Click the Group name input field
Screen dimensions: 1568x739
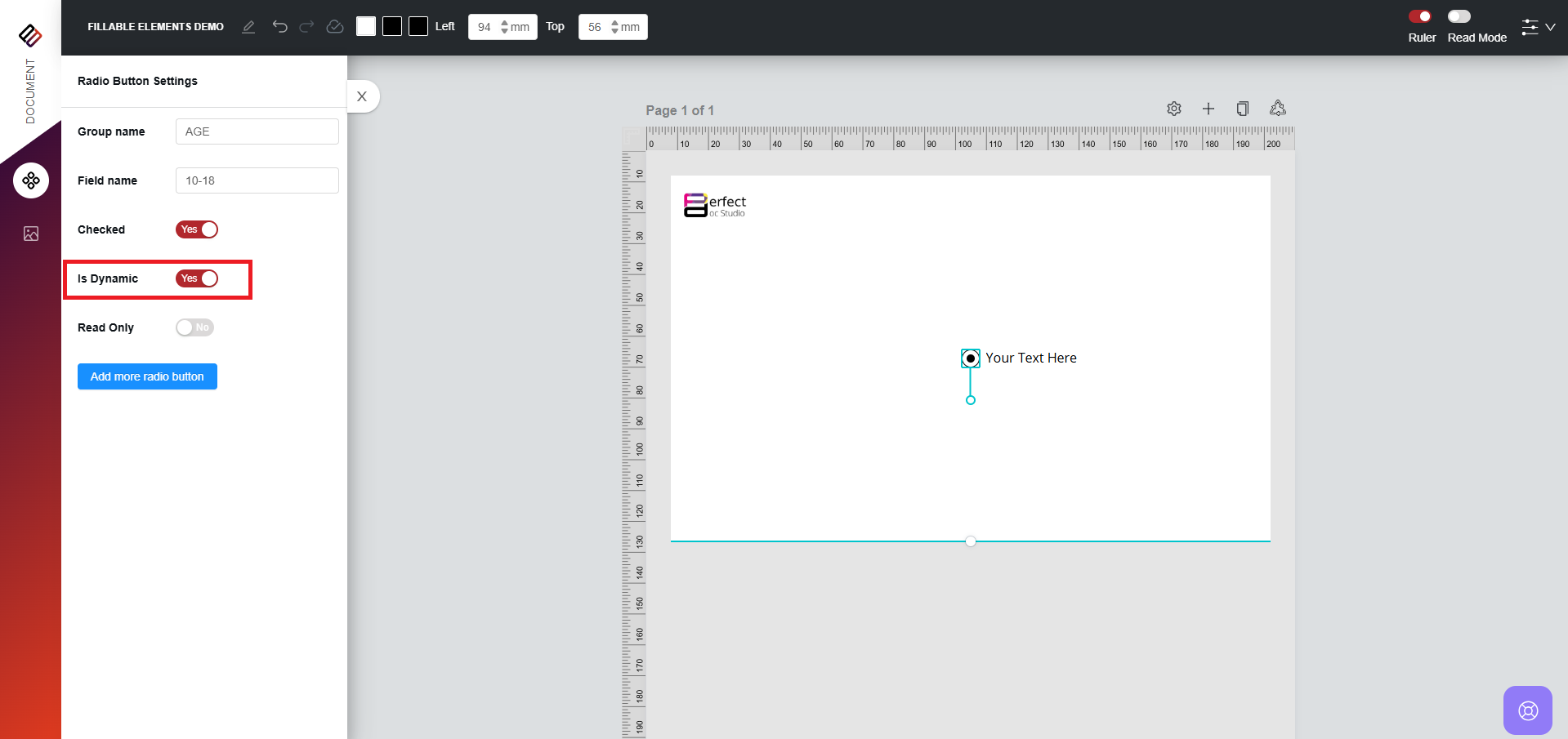tap(257, 131)
